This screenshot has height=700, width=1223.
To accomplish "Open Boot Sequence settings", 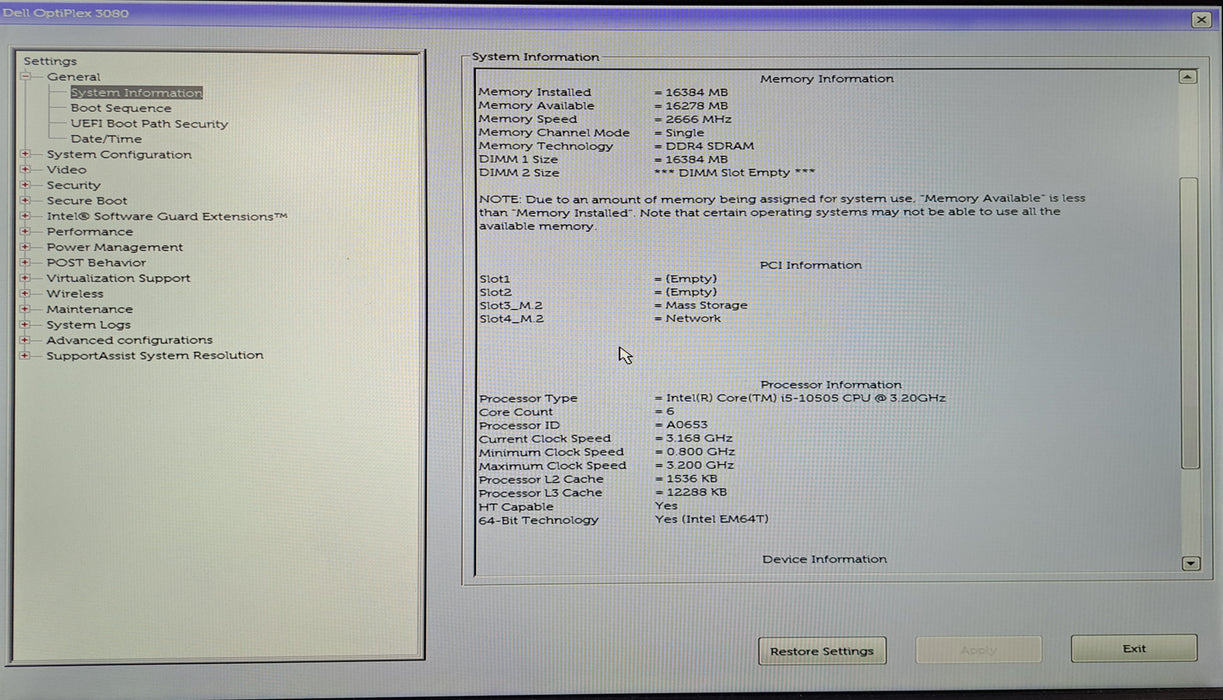I will (x=121, y=108).
